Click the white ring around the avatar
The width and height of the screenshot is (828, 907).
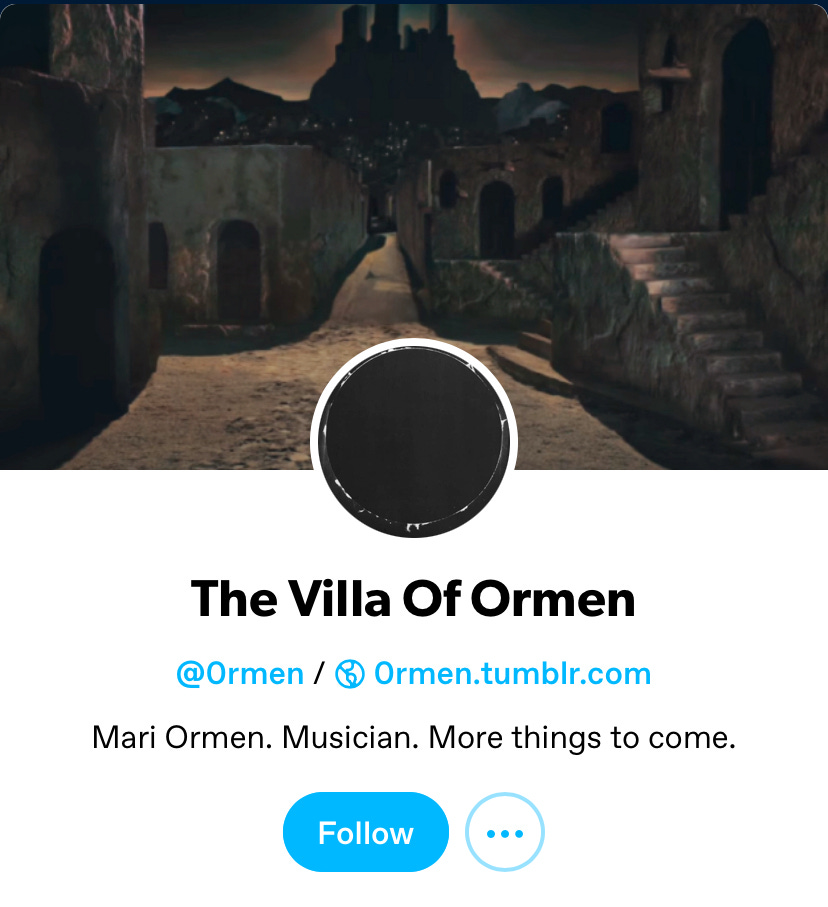pyautogui.click(x=414, y=342)
